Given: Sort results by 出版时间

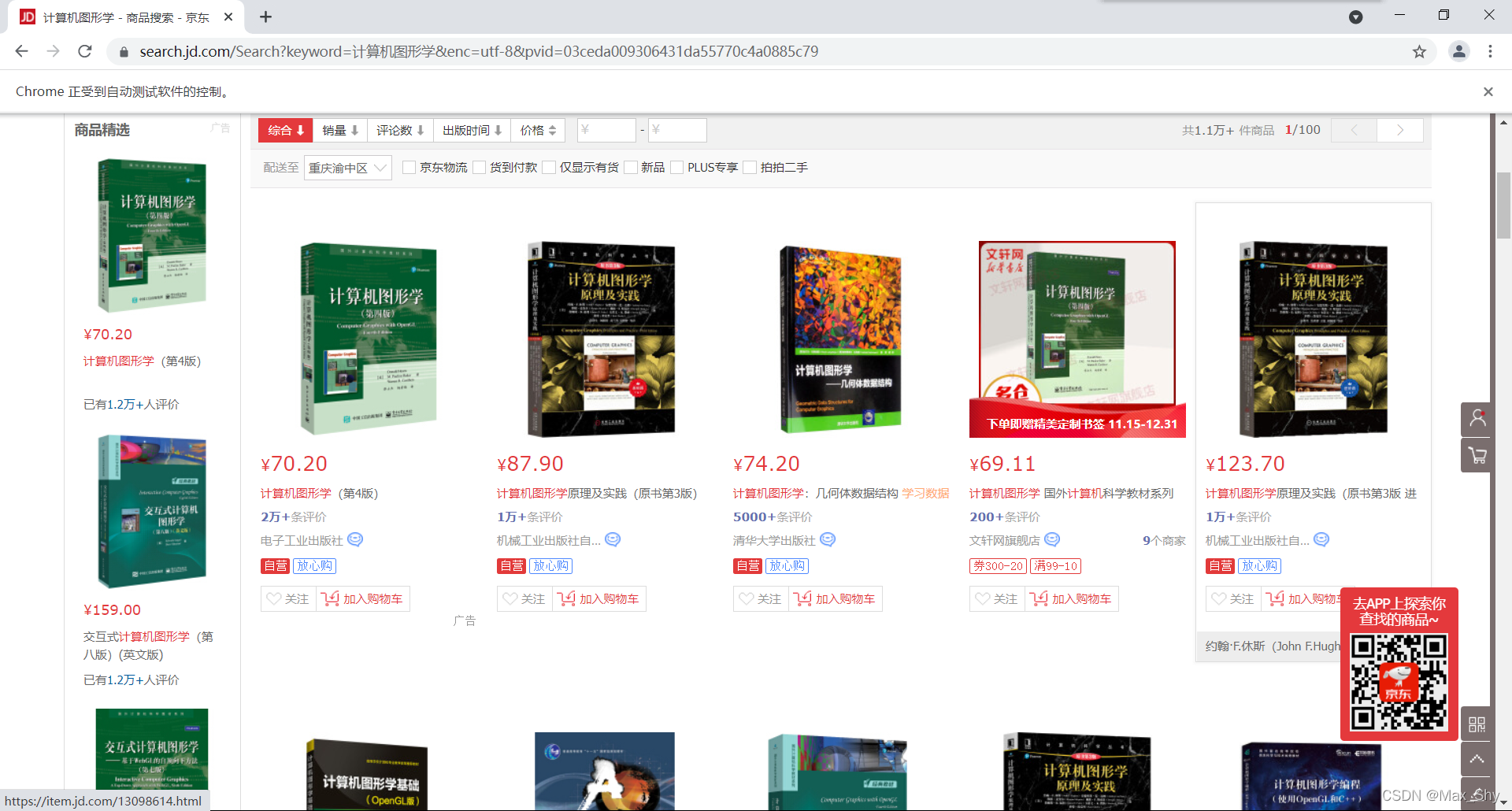Looking at the screenshot, I should (472, 130).
